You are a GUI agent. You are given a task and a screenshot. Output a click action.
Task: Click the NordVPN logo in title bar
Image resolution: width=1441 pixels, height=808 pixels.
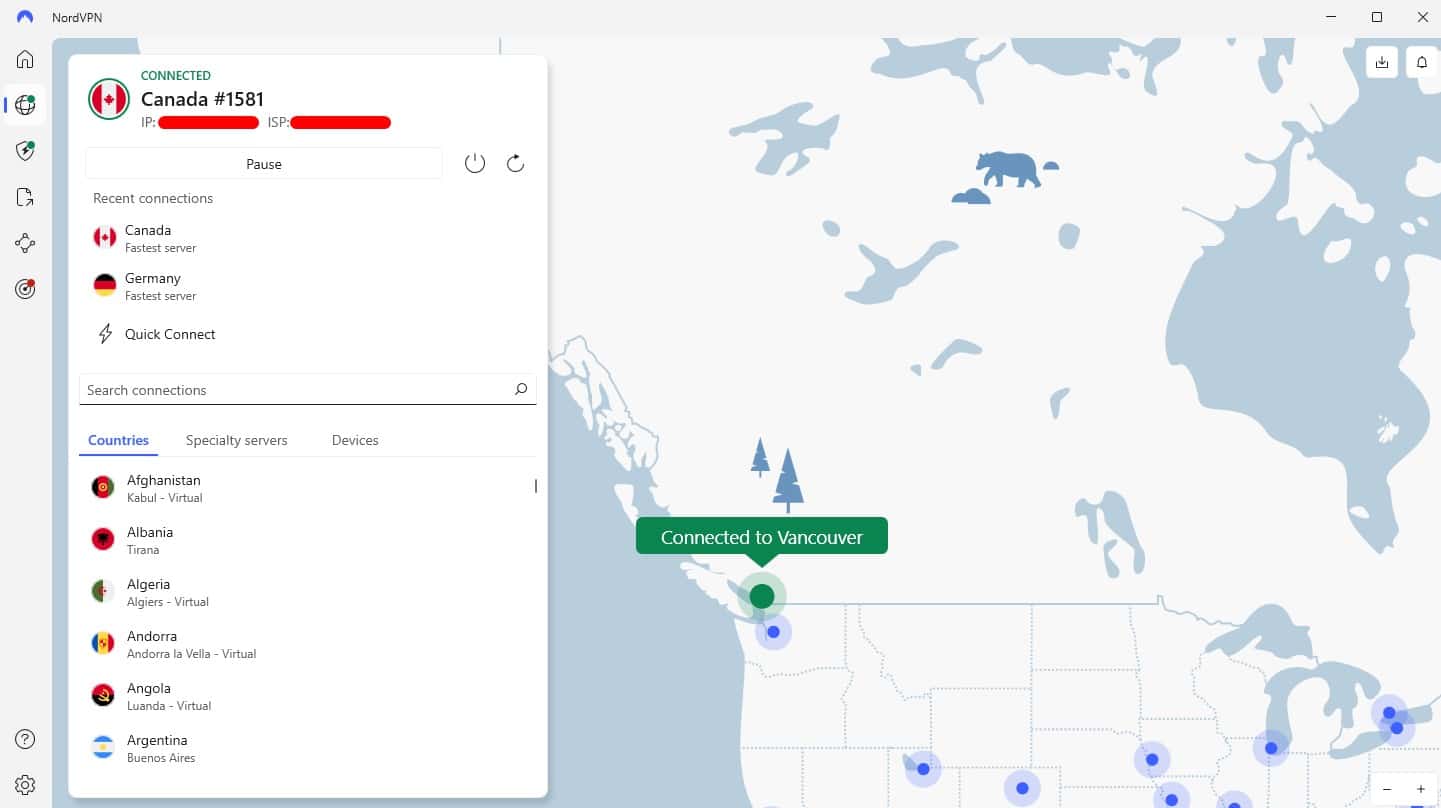tap(25, 17)
